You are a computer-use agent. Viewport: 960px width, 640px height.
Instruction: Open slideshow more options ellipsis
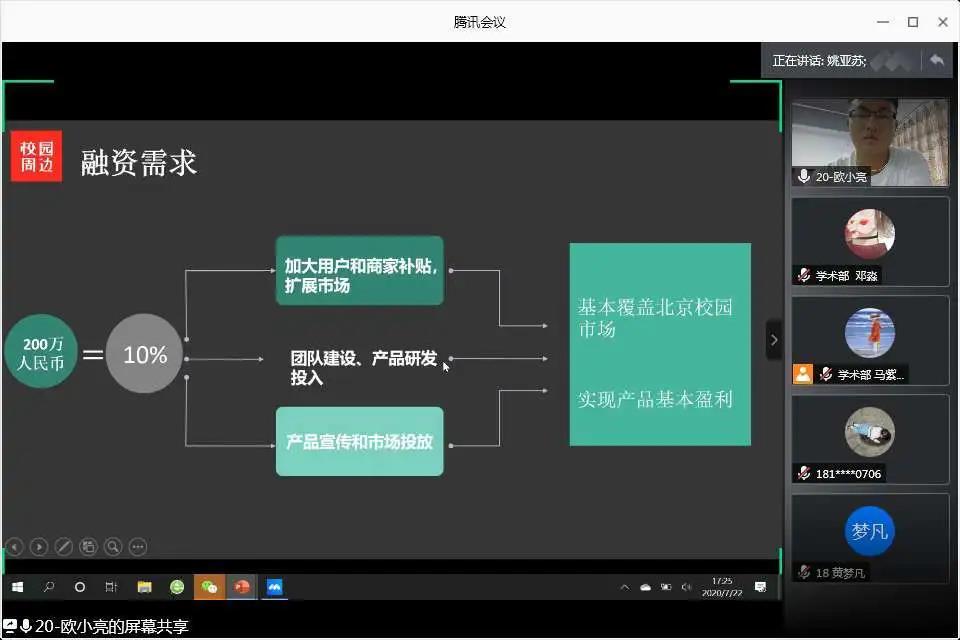click(138, 547)
